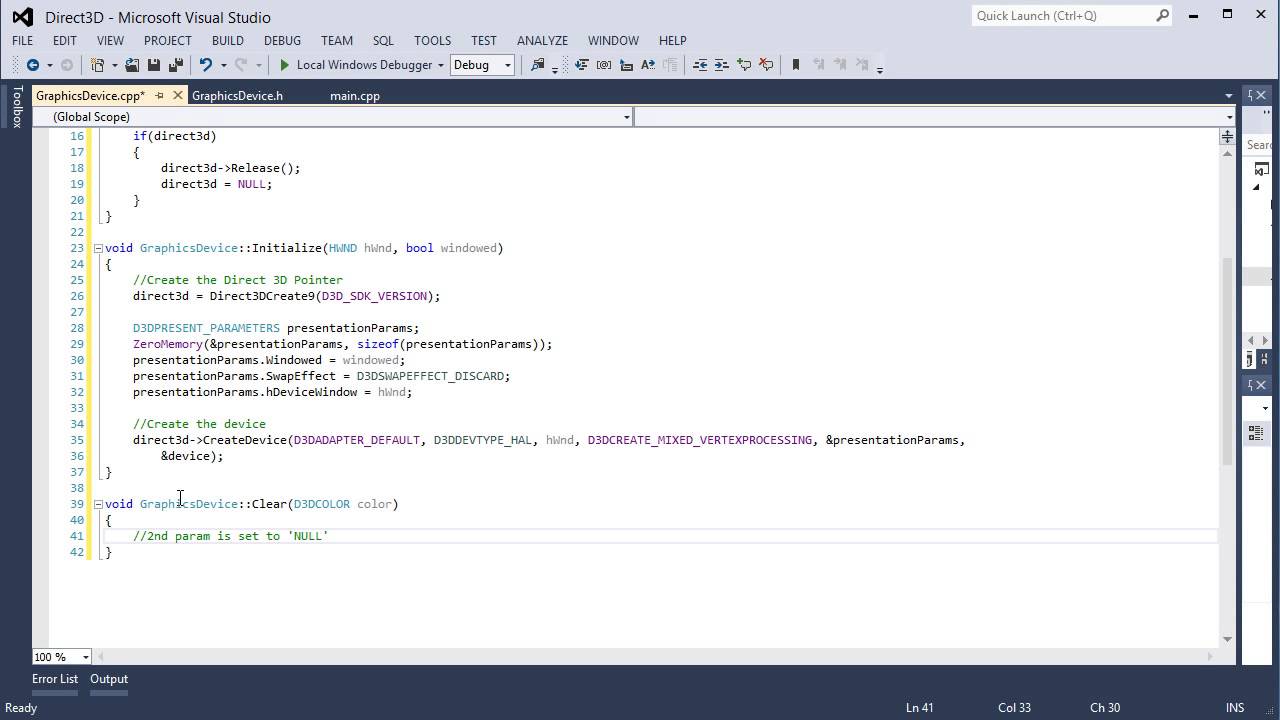Open the EDIT menu
Viewport: 1280px width, 720px height.
tap(64, 40)
